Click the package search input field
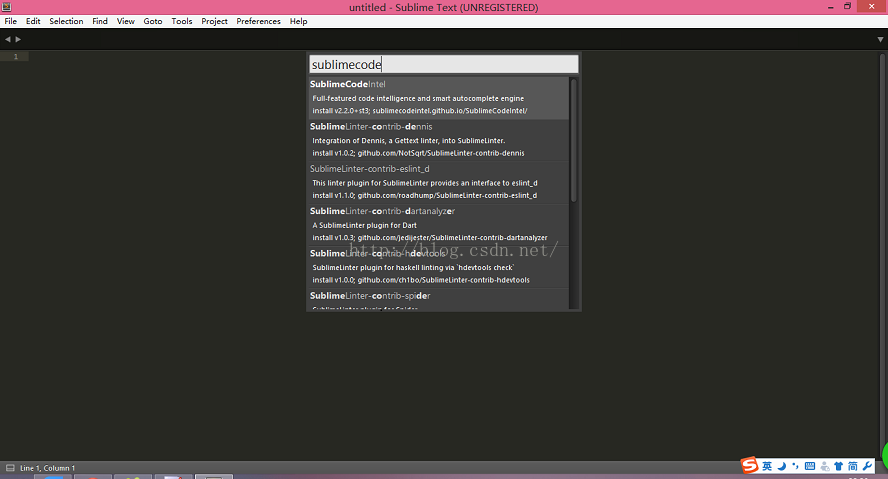This screenshot has height=479, width=888. point(444,64)
